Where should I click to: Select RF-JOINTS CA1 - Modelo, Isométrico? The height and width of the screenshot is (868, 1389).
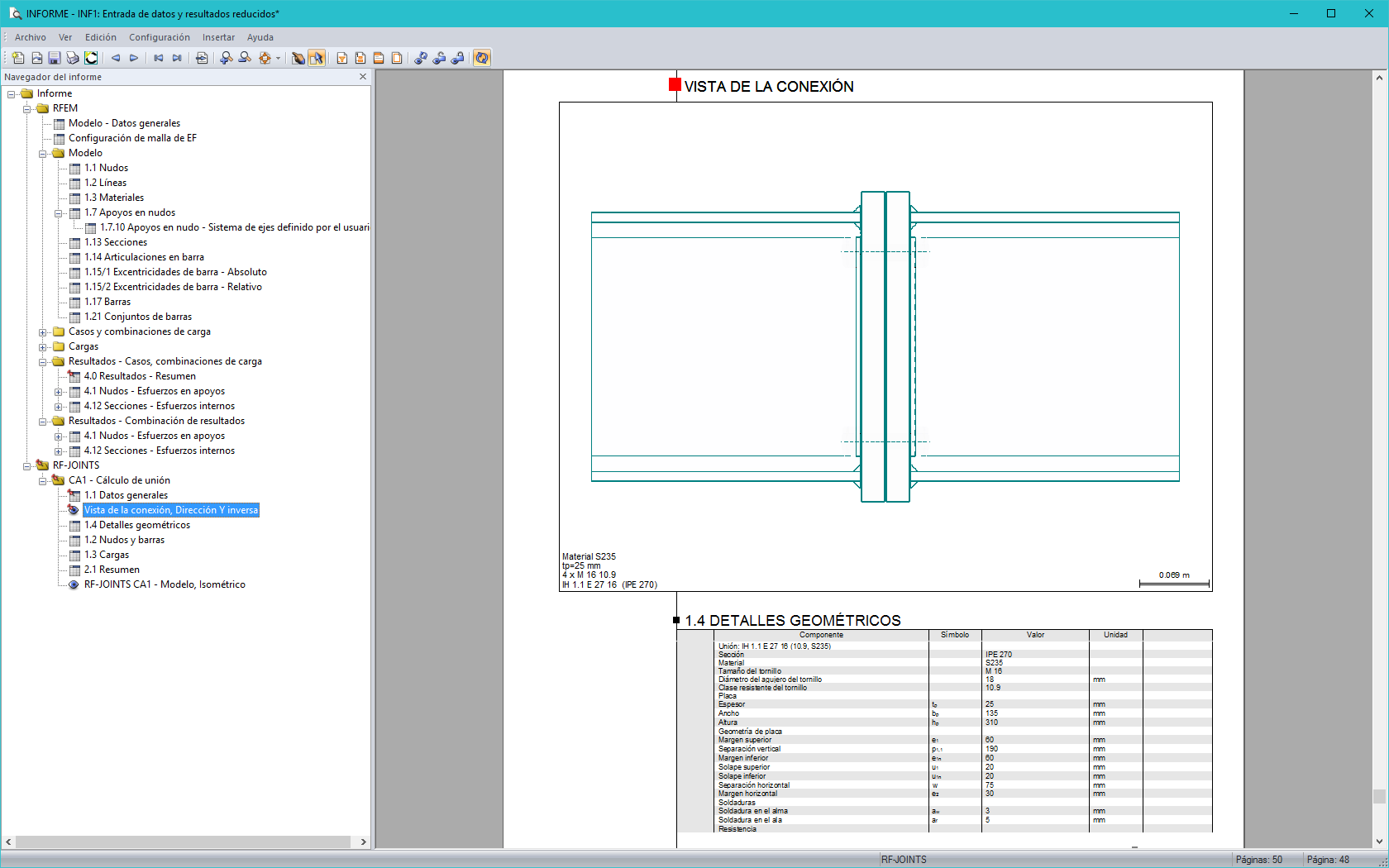pyautogui.click(x=165, y=584)
